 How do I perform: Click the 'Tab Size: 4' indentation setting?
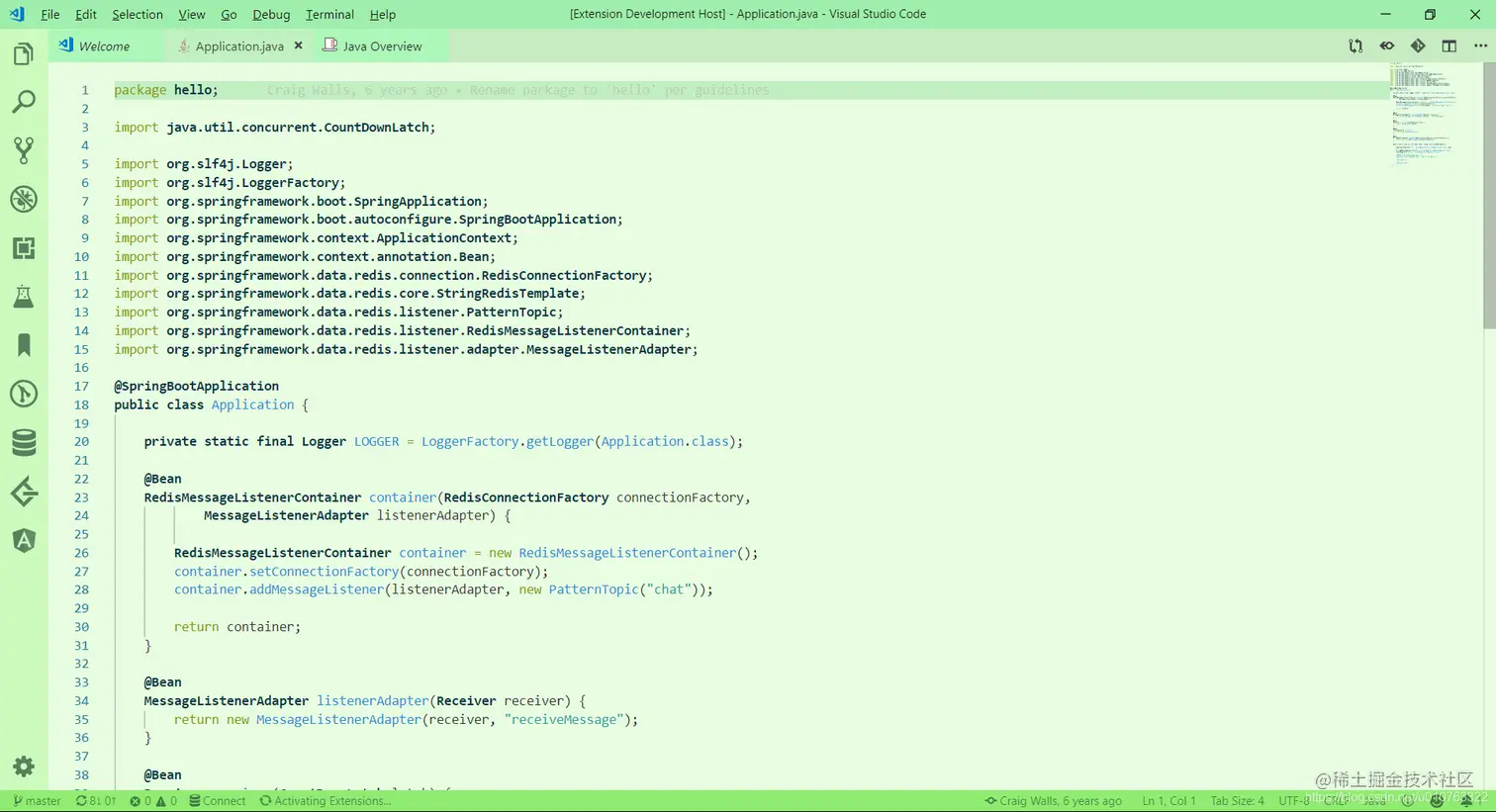tap(1237, 801)
